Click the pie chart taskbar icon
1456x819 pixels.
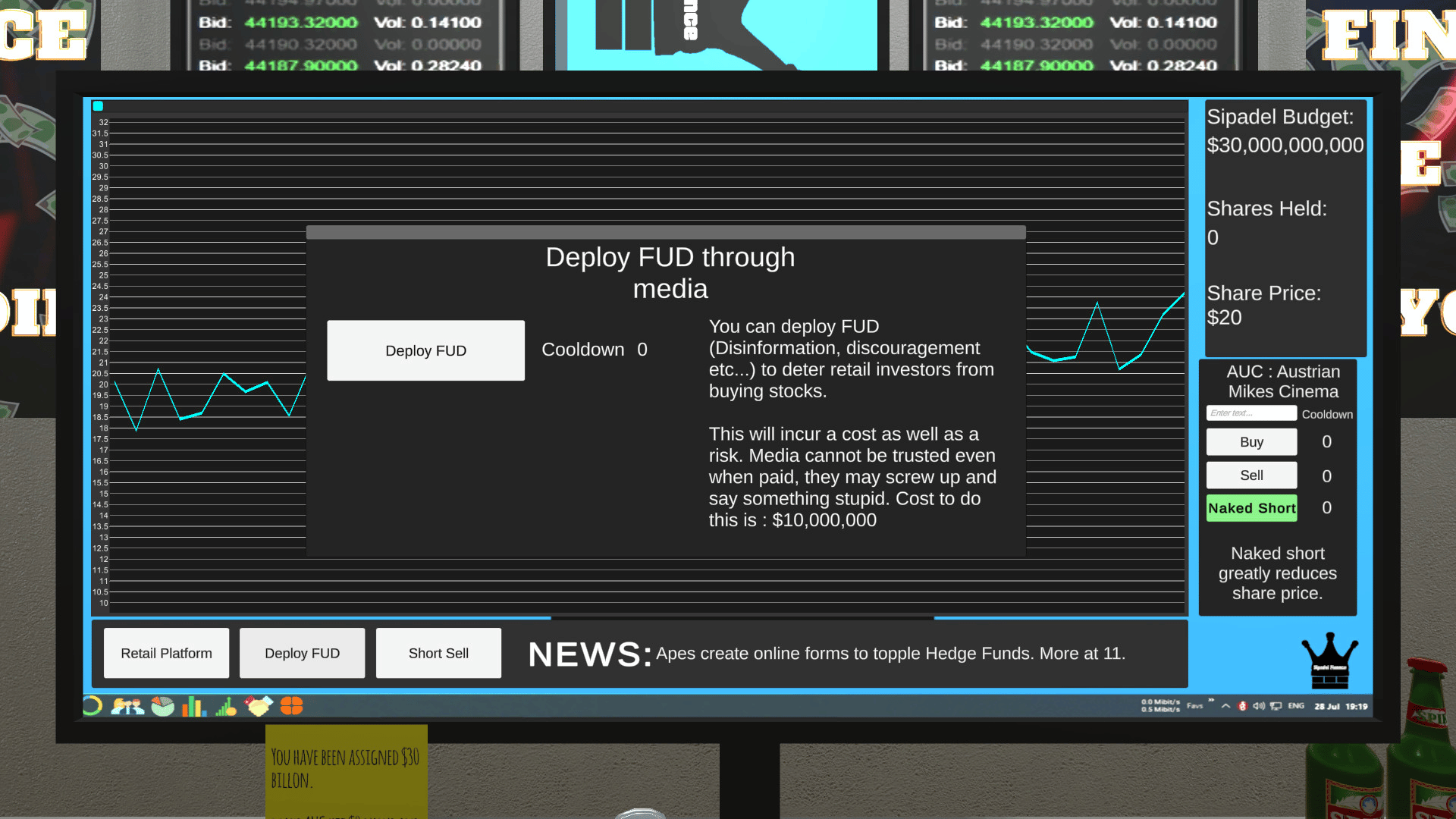click(x=162, y=706)
